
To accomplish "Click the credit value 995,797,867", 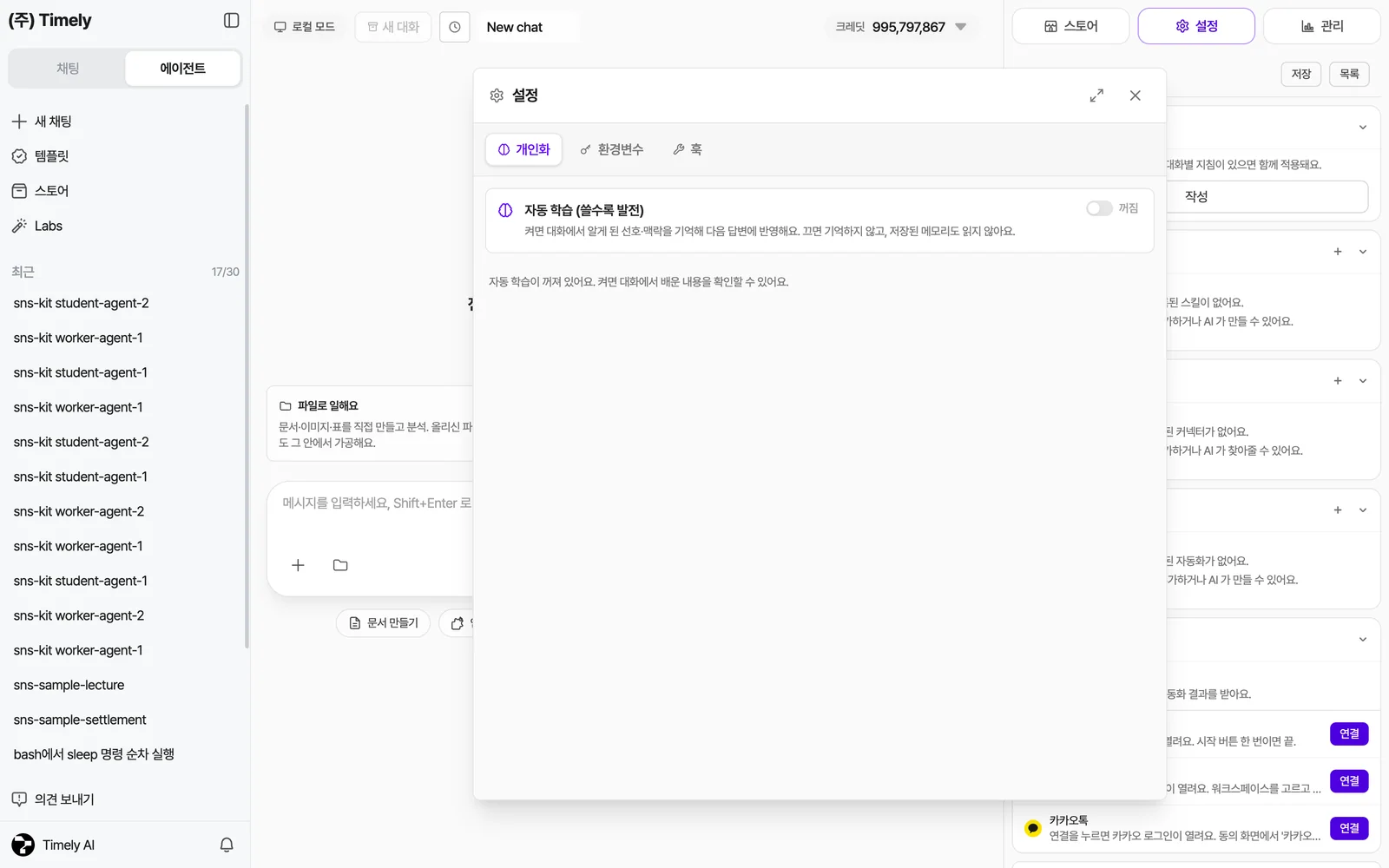I will click(908, 27).
